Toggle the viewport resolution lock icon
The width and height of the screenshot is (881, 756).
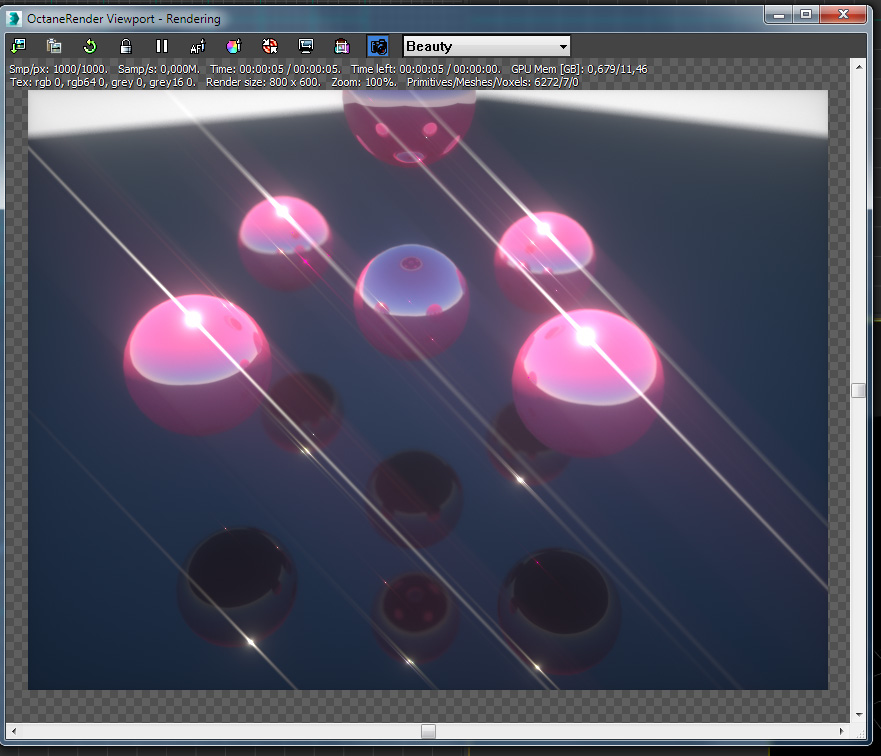point(126,46)
